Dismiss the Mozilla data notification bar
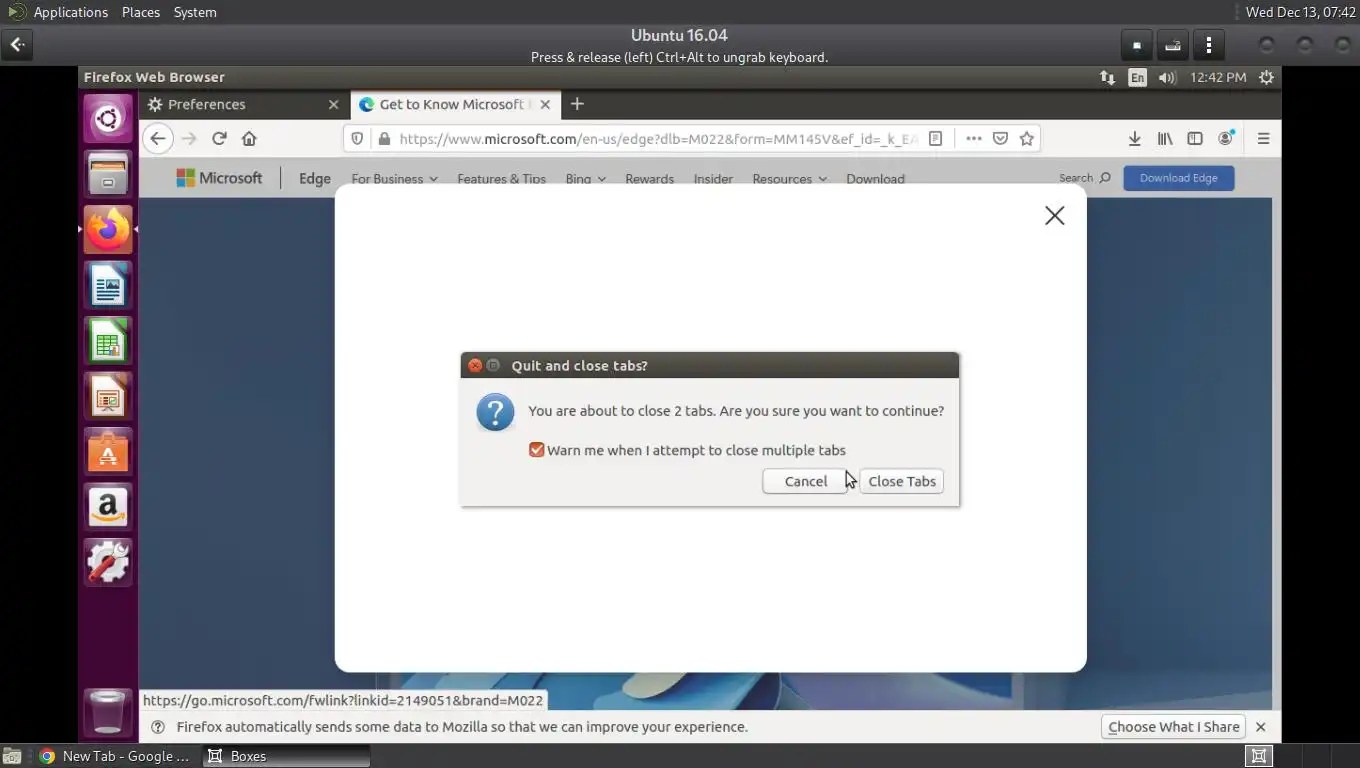The height and width of the screenshot is (768, 1360). tap(1260, 727)
